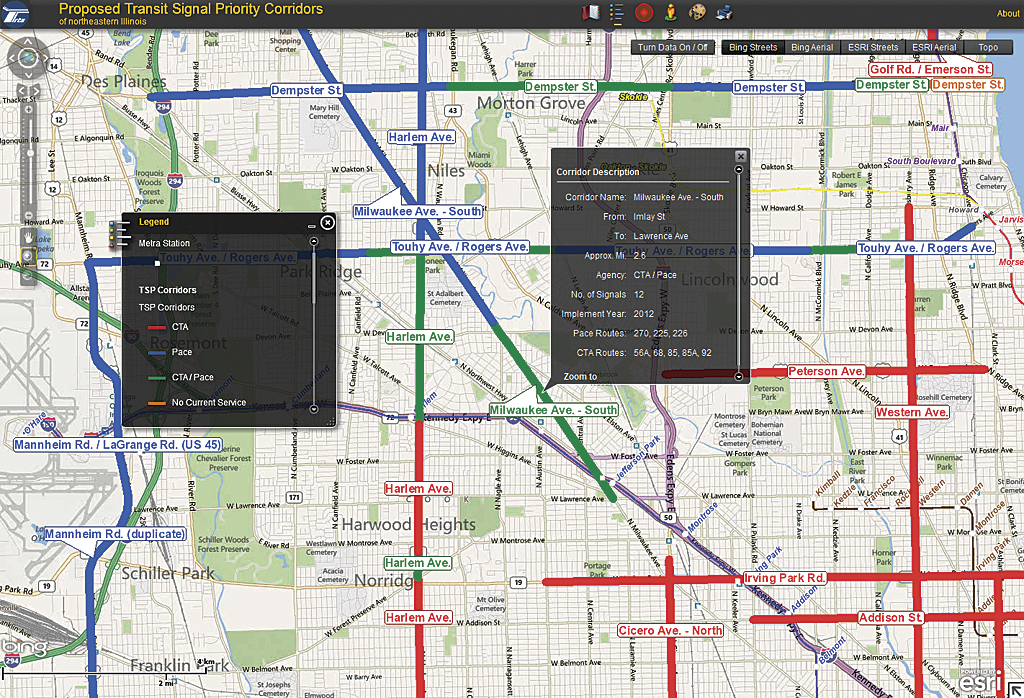This screenshot has width=1024, height=698.
Task: Click the Irving Park Rd. corridor label
Action: 784,577
